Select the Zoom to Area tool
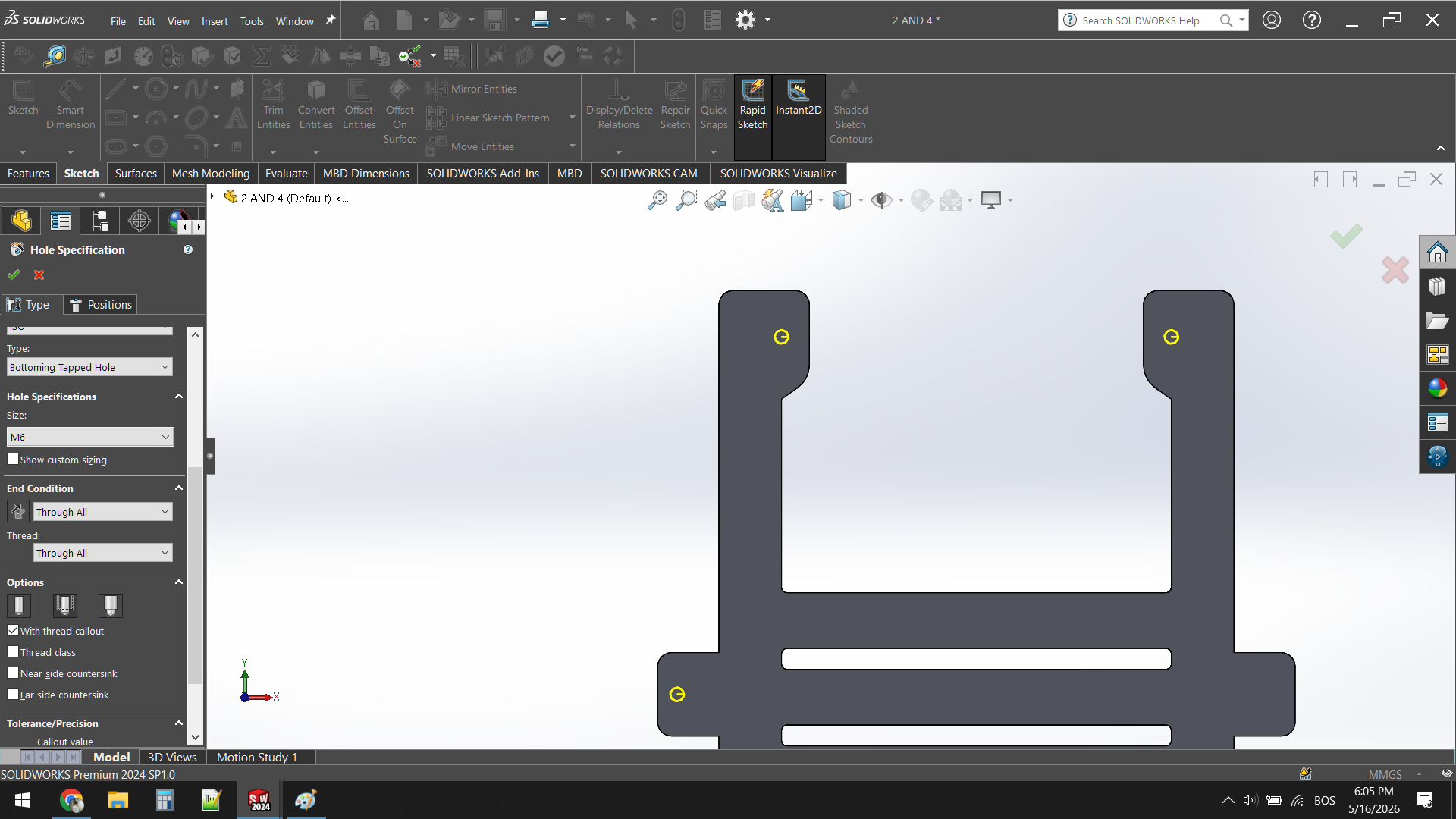 point(686,200)
